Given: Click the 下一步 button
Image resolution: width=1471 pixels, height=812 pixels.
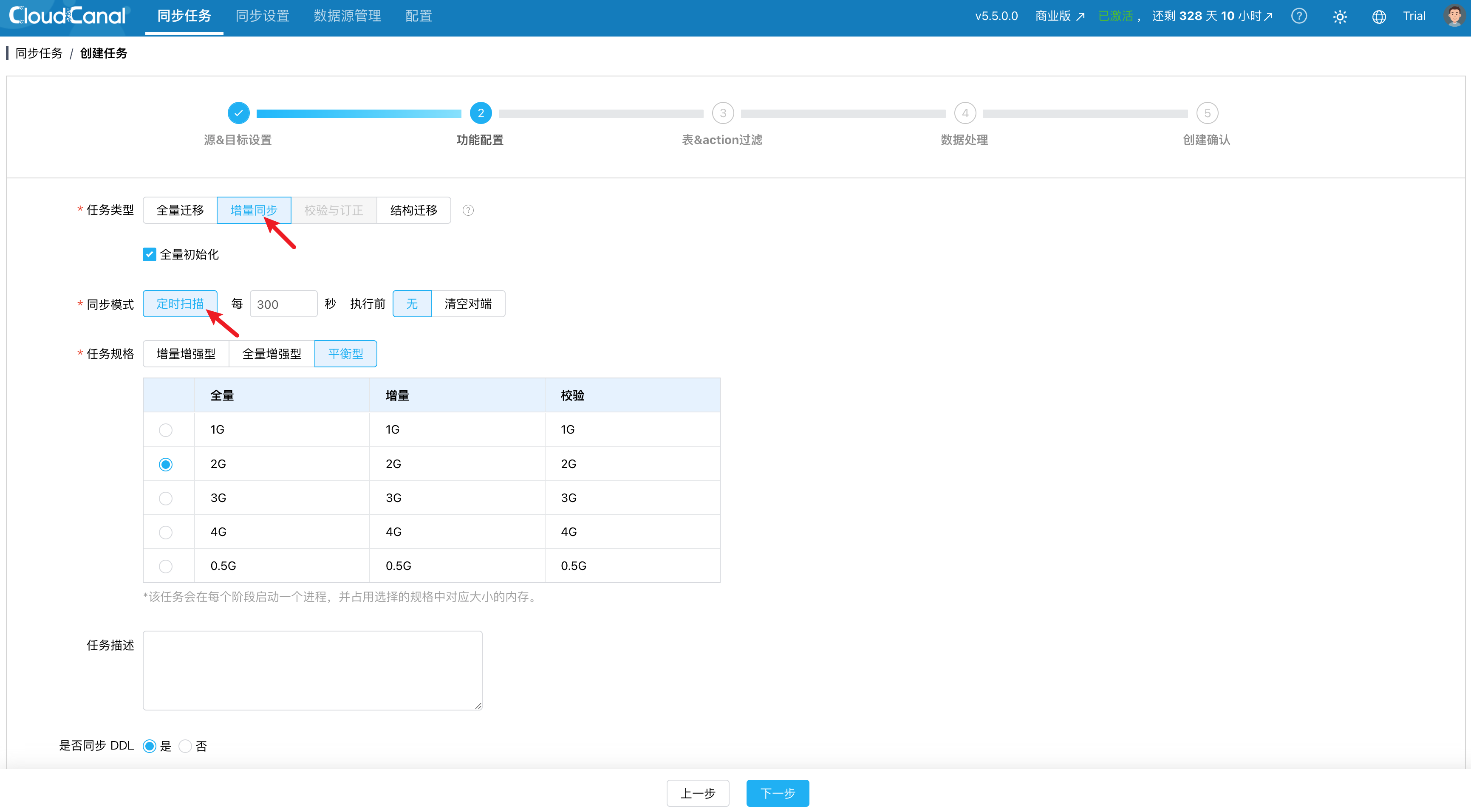Looking at the screenshot, I should click(777, 792).
